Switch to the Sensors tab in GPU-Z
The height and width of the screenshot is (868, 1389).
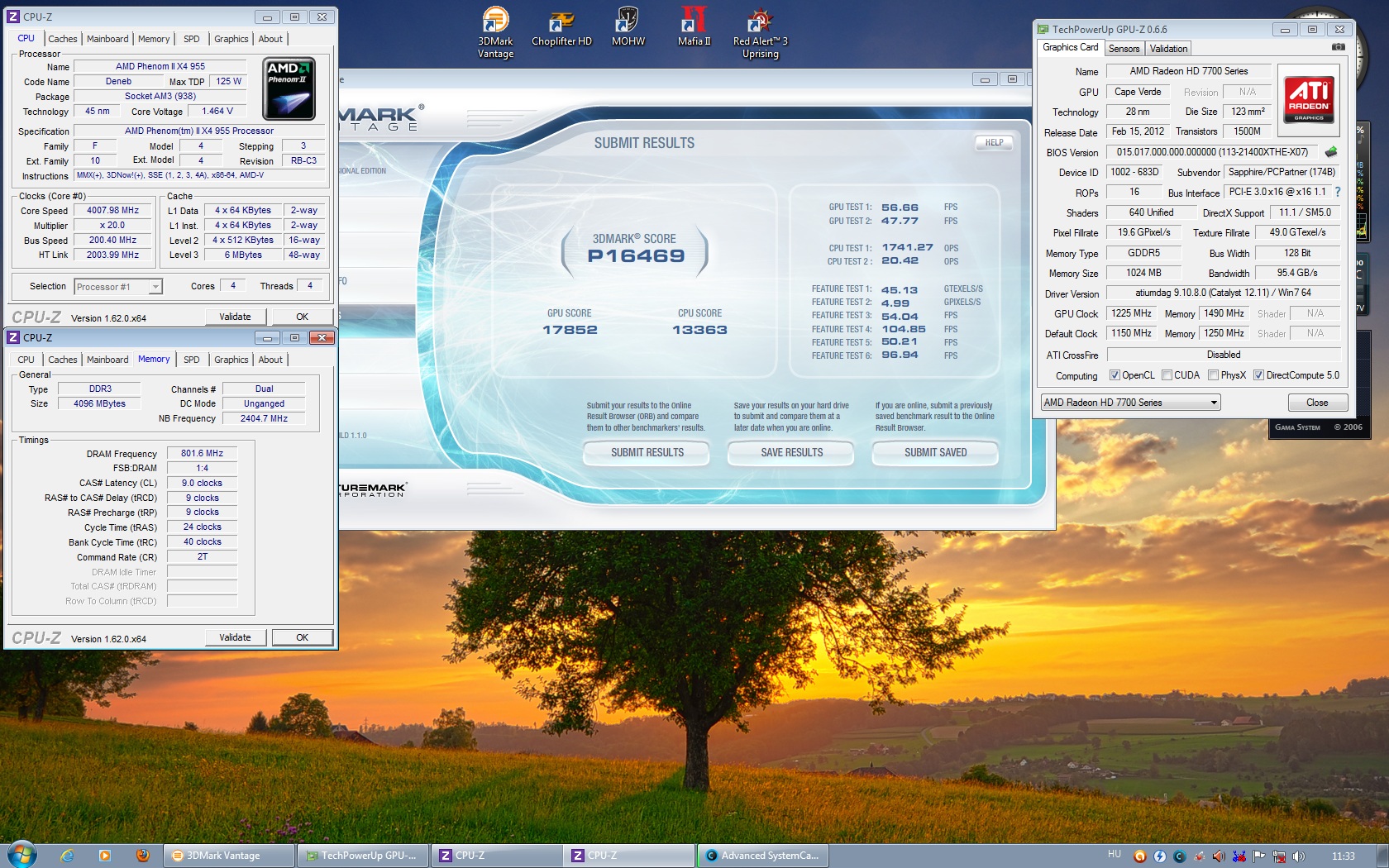pyautogui.click(x=1124, y=49)
